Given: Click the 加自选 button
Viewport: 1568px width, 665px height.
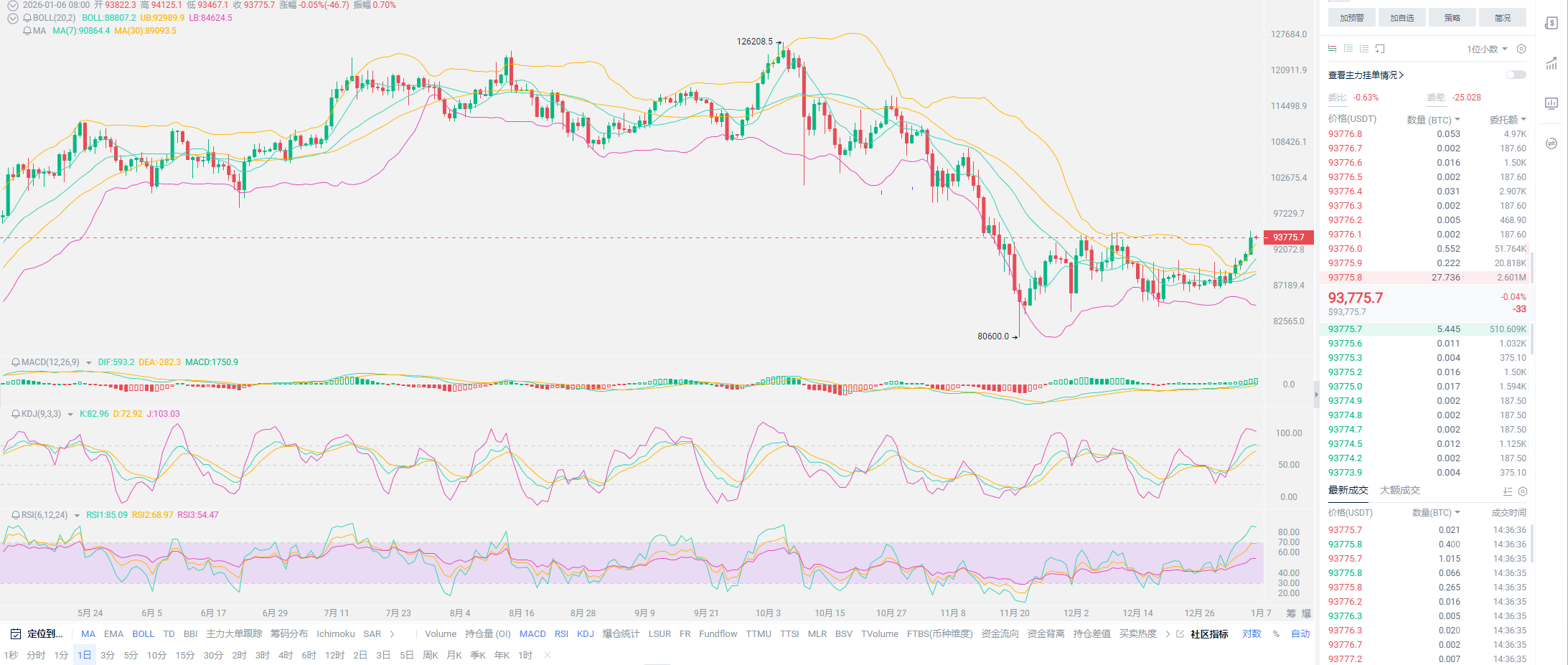Looking at the screenshot, I should coord(1402,18).
